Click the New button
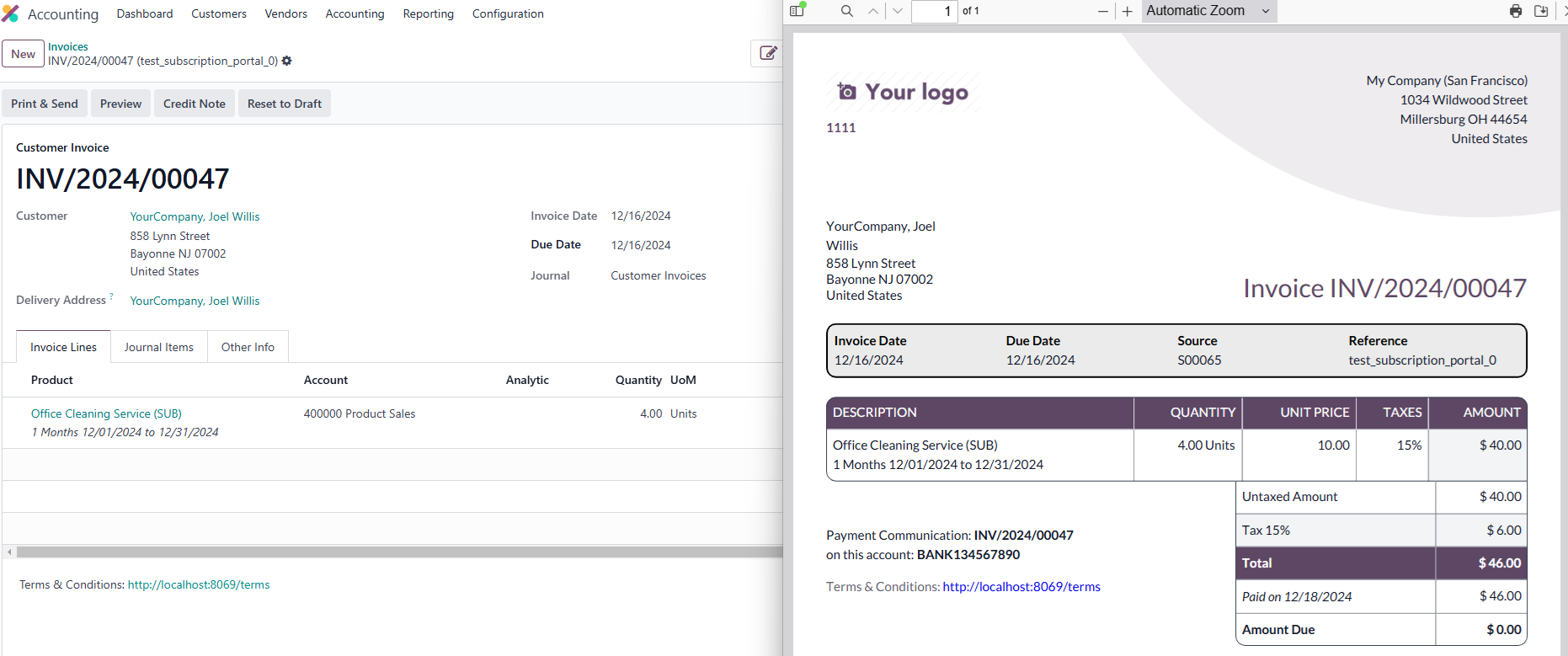The height and width of the screenshot is (656, 1568). coord(23,54)
